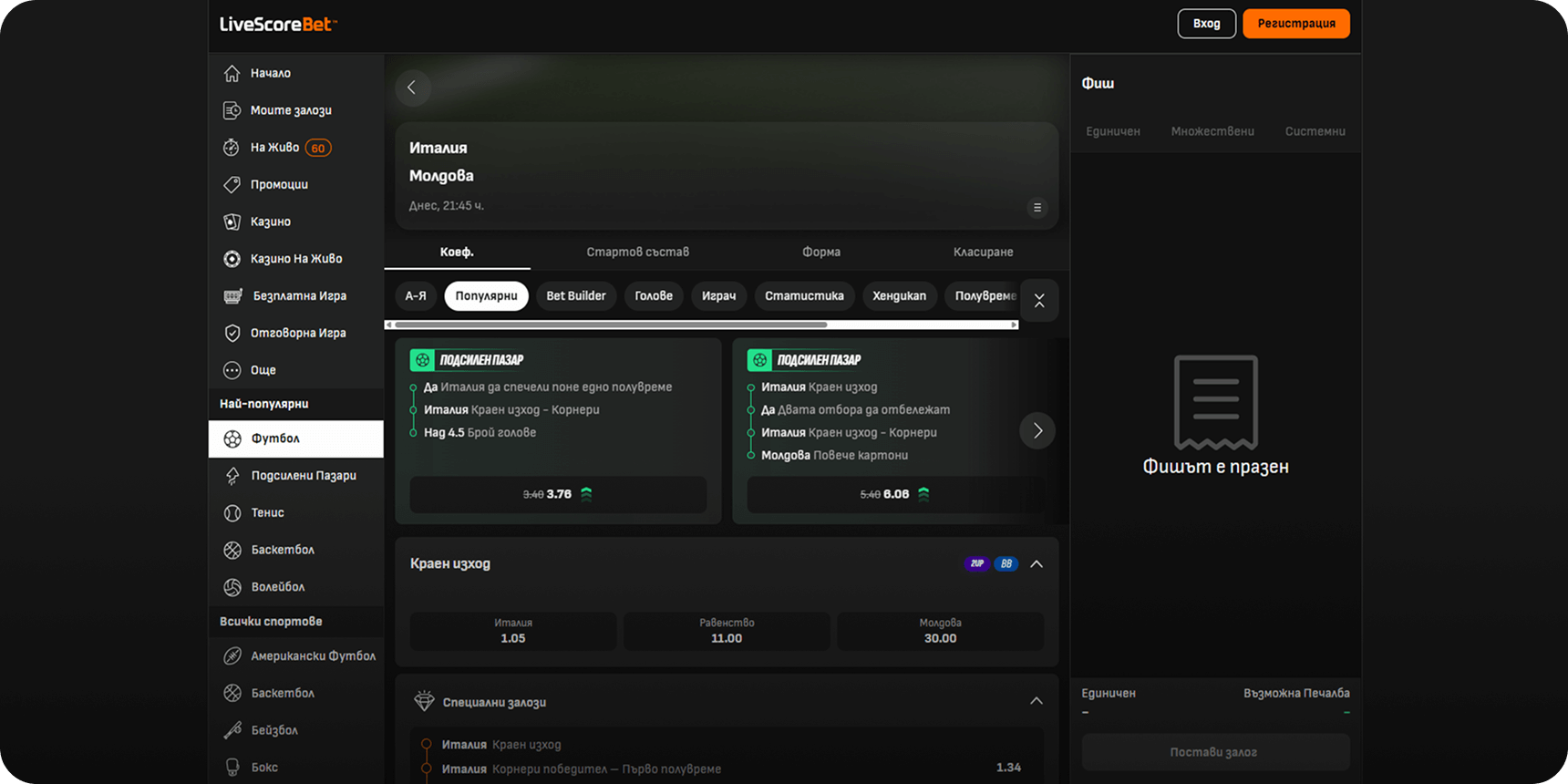Switch to the Стартов състав tab
1568x784 pixels.
(637, 252)
